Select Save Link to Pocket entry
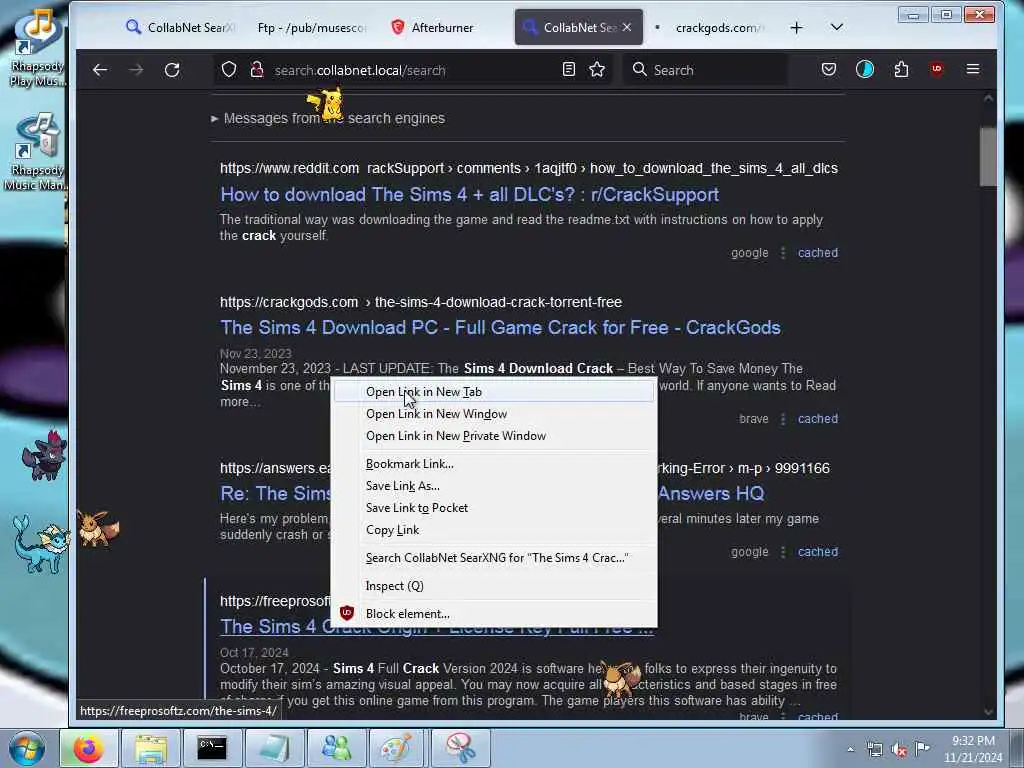This screenshot has height=768, width=1024. (x=494, y=508)
